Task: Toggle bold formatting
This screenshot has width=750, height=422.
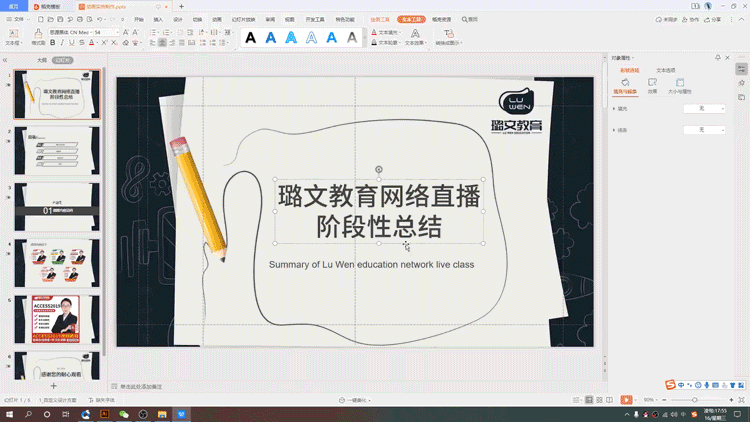Action: coord(53,43)
